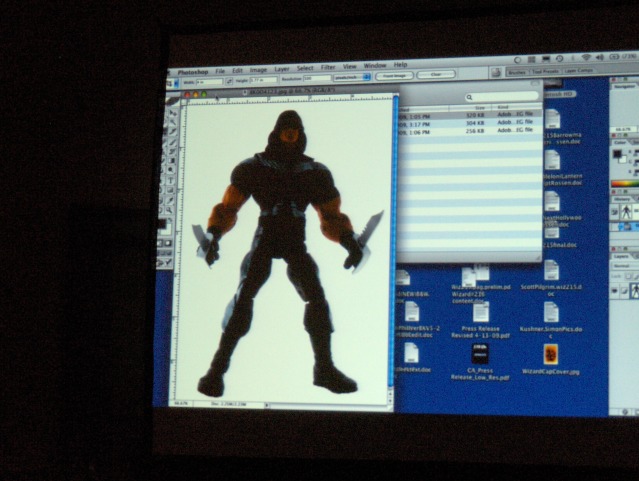Click the Wi-Fi status icon
This screenshot has height=481, width=639.
(x=586, y=57)
